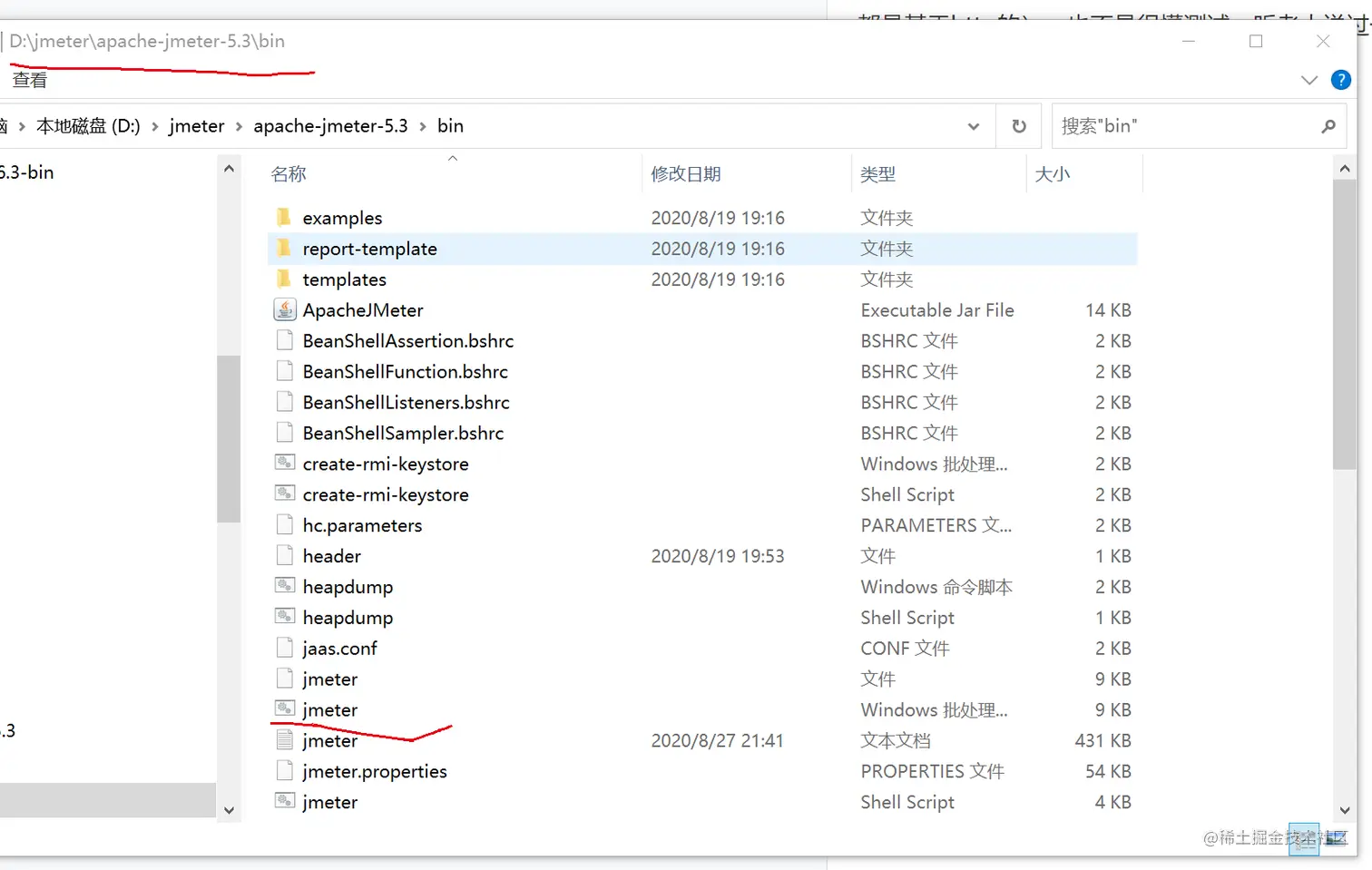Click the 4 KB jmeter Shell Script icon

coord(285,802)
